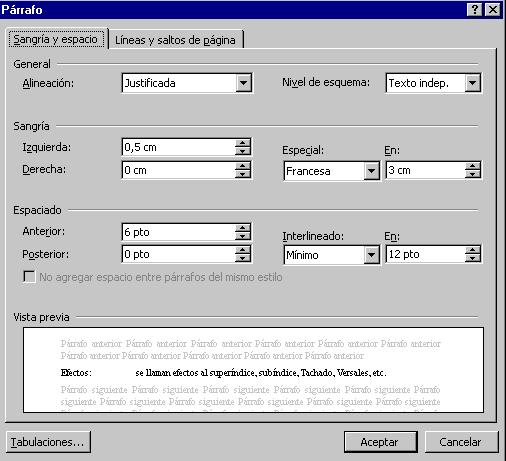Click the help question mark icon

pos(475,9)
